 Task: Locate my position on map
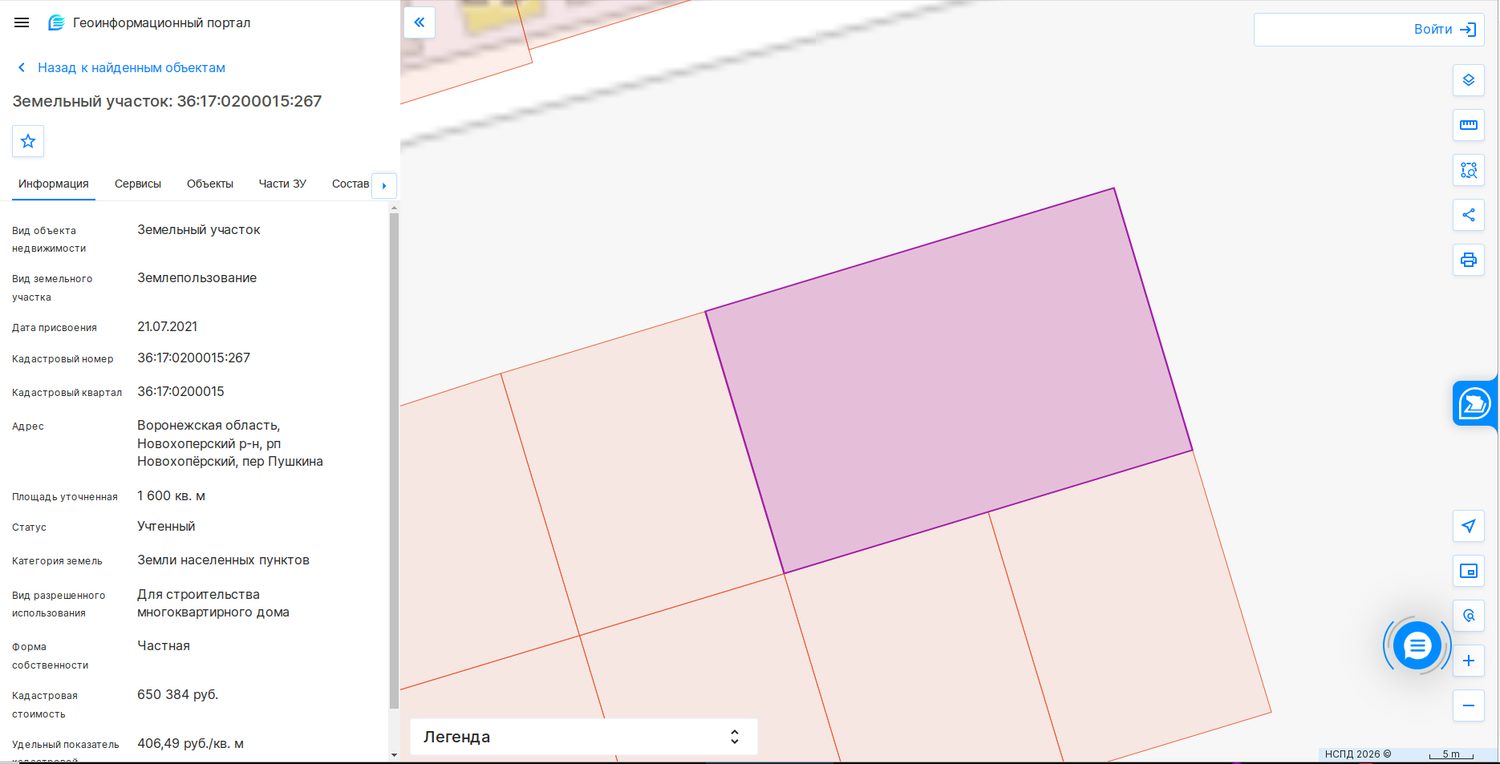(1468, 526)
